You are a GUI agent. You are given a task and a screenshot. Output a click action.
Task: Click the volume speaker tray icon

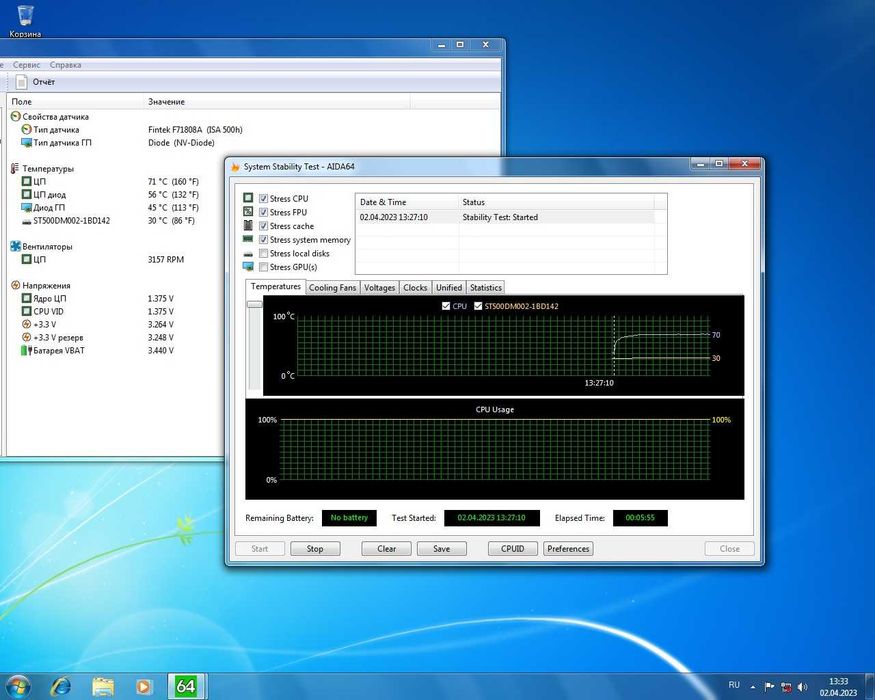[802, 687]
